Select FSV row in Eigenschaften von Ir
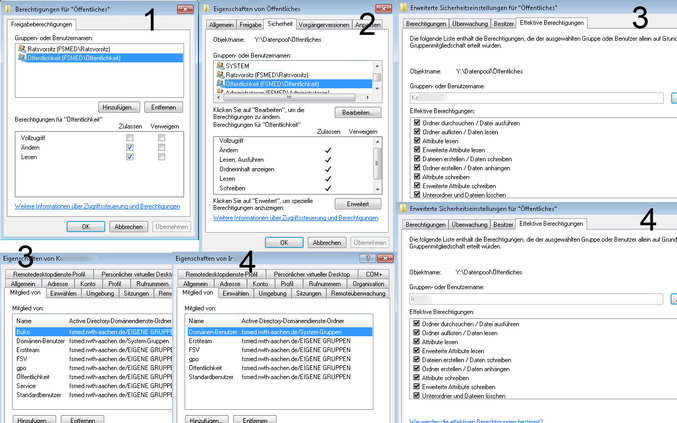 pos(280,350)
